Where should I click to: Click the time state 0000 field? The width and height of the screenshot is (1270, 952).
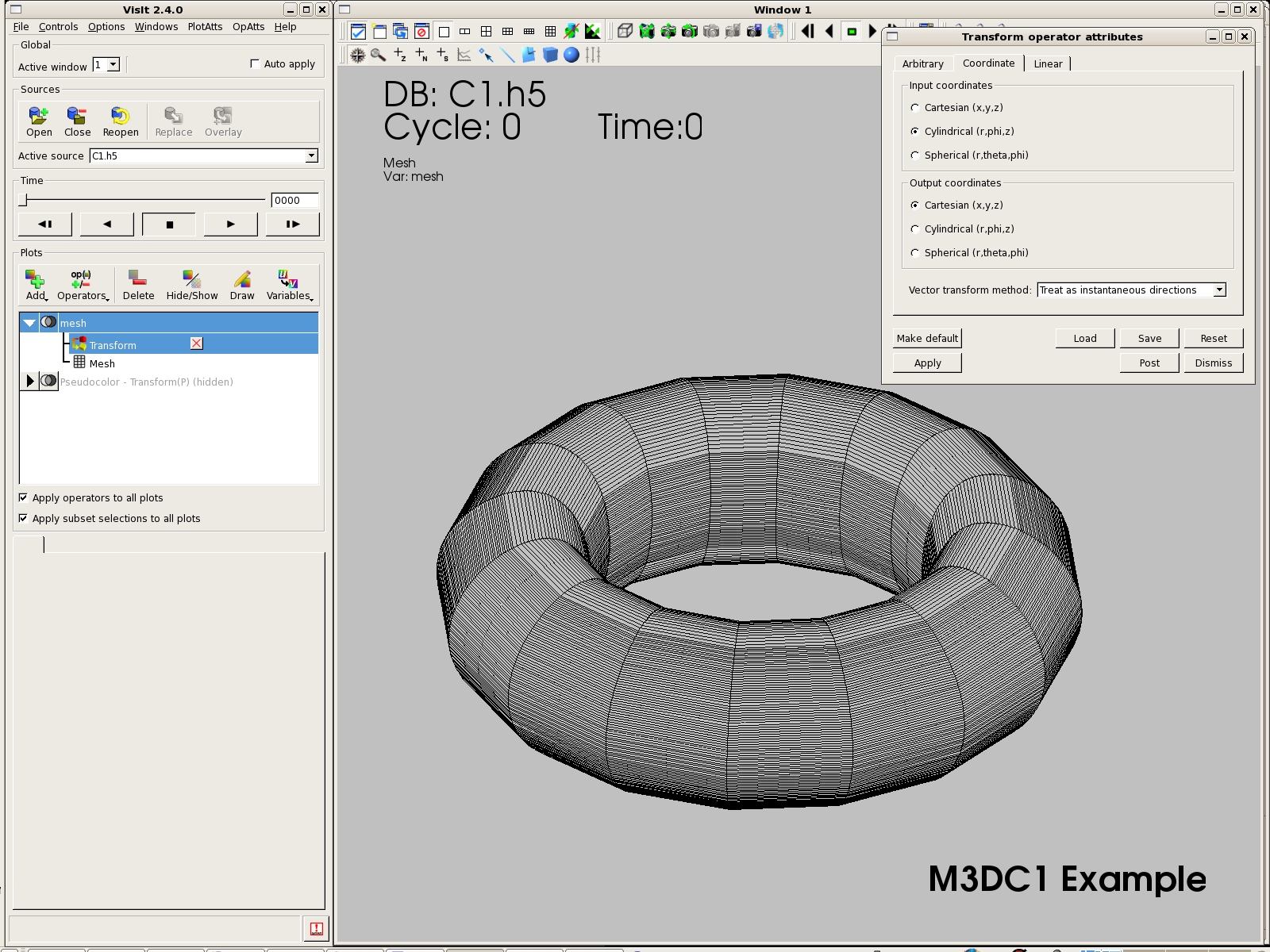(x=294, y=200)
